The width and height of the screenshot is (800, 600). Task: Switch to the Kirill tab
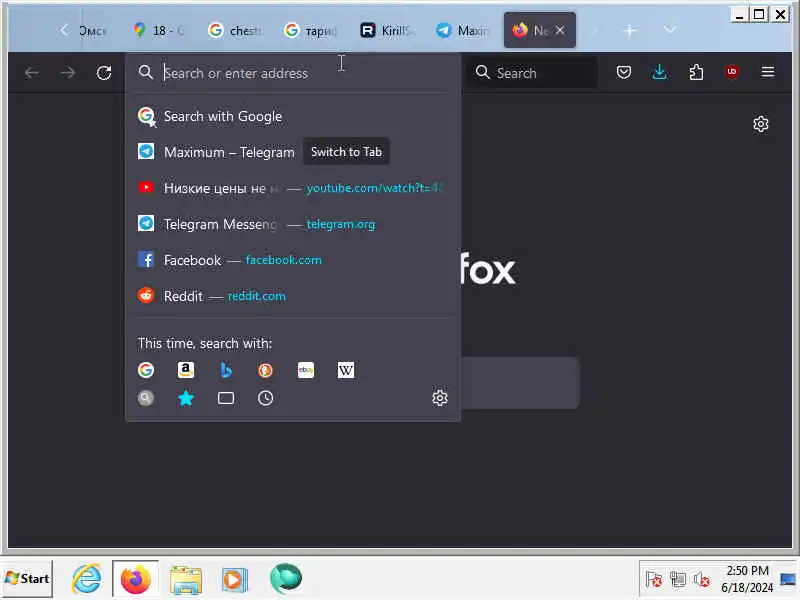(386, 31)
